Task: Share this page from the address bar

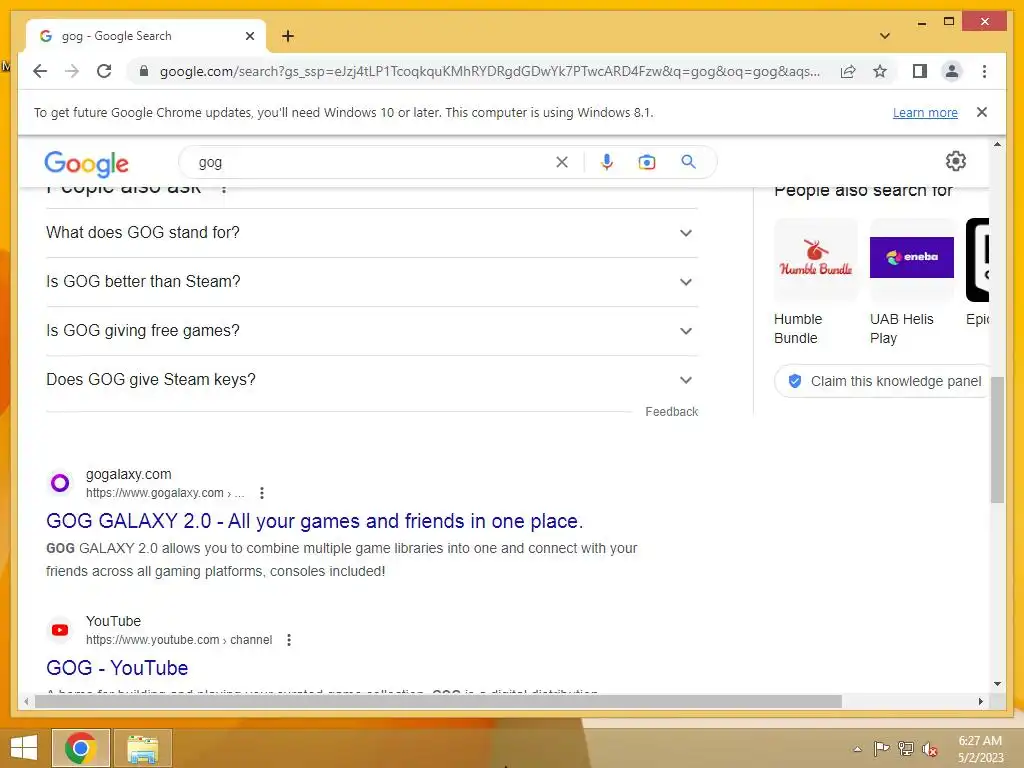Action: tap(848, 71)
